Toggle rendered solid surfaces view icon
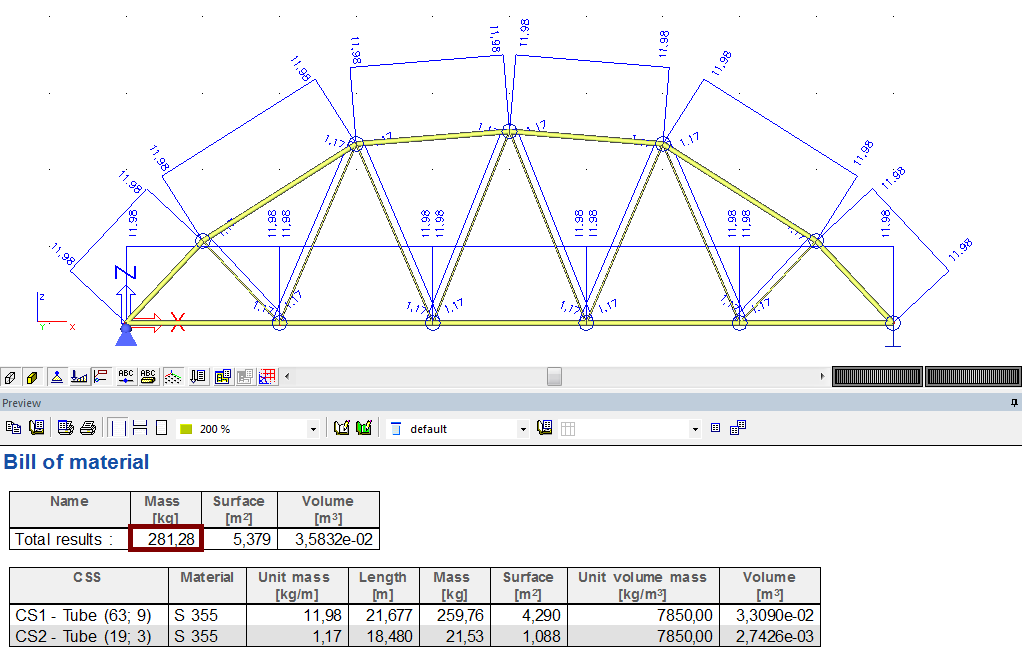 [32, 377]
